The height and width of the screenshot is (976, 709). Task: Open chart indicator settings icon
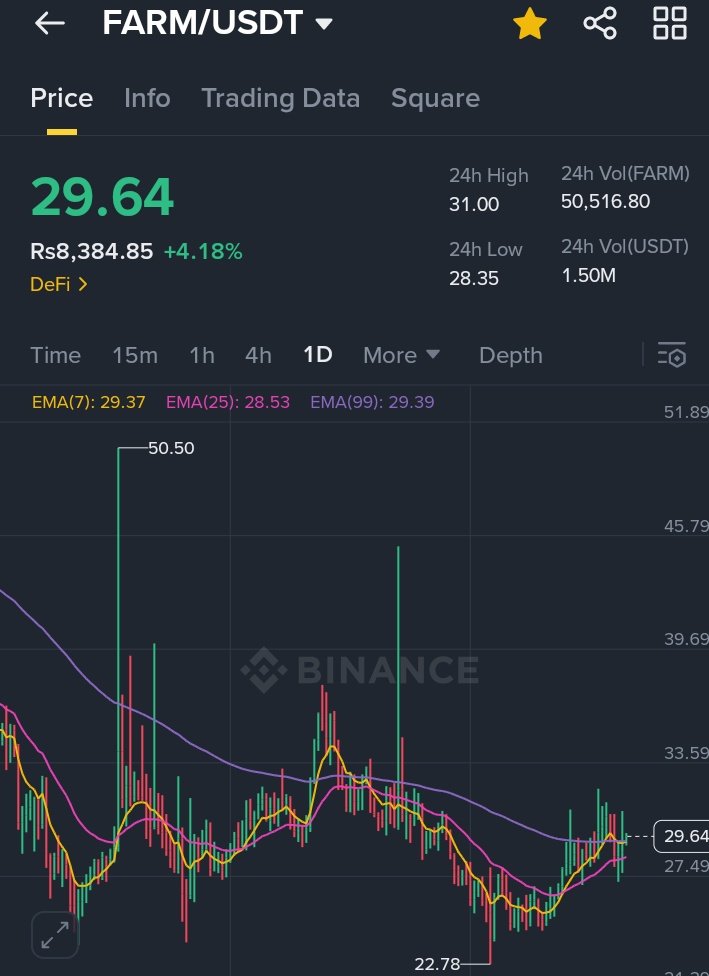point(672,355)
